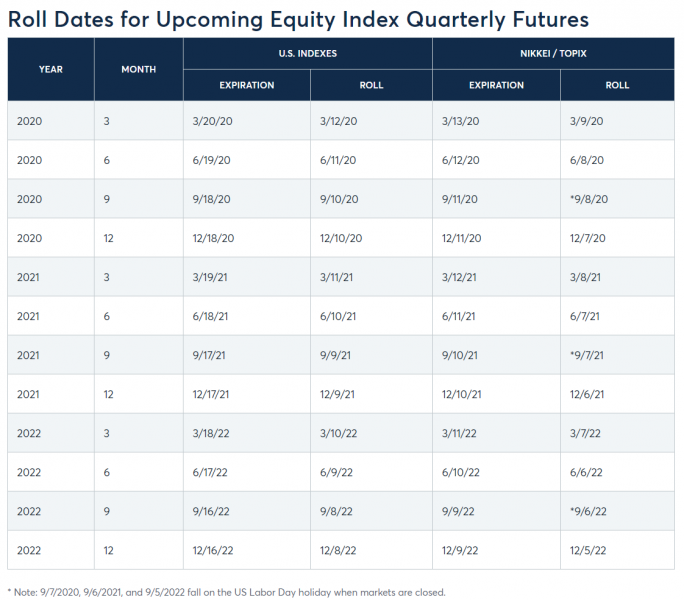The height and width of the screenshot is (600, 684).
Task: Click the YEAR column header
Action: tap(50, 69)
